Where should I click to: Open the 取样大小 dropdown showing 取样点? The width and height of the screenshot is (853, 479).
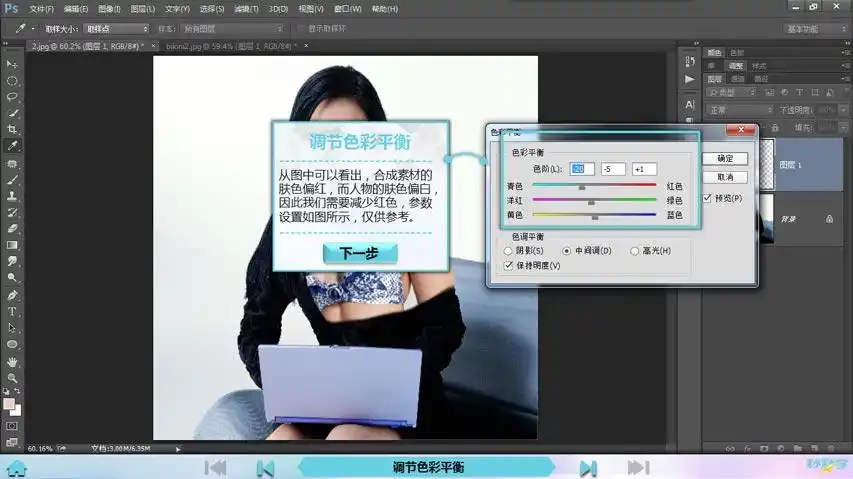116,29
